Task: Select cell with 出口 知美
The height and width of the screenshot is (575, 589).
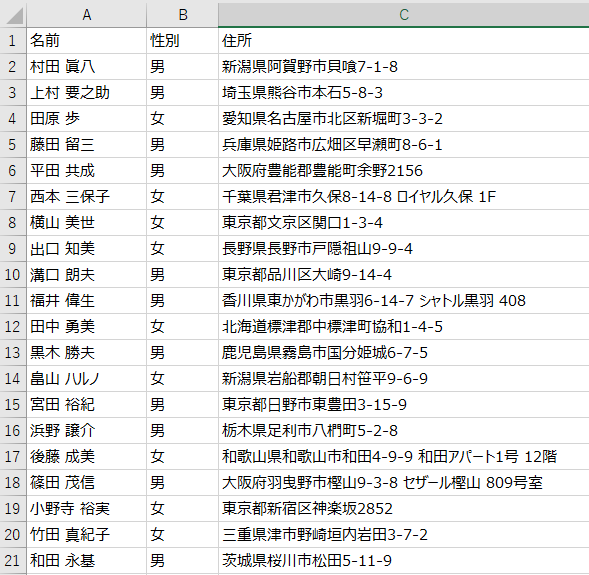Action: (x=86, y=249)
